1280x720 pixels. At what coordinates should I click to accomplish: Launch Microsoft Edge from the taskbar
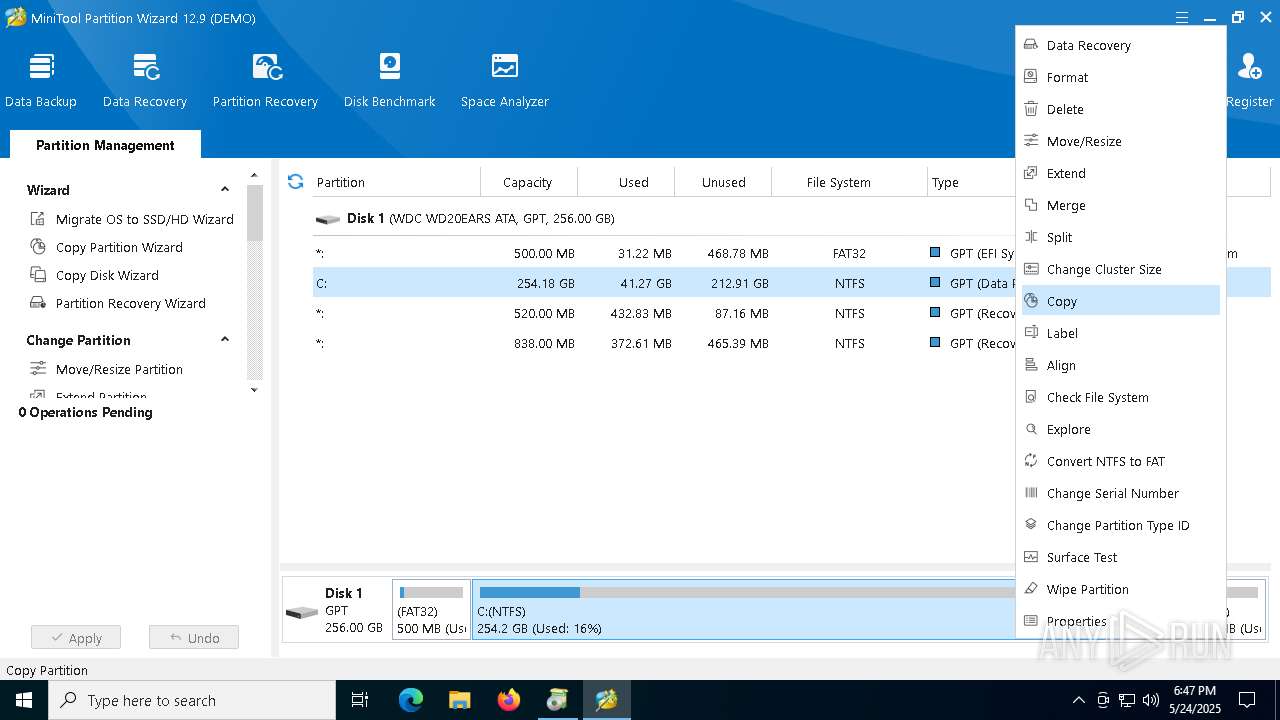pos(411,700)
